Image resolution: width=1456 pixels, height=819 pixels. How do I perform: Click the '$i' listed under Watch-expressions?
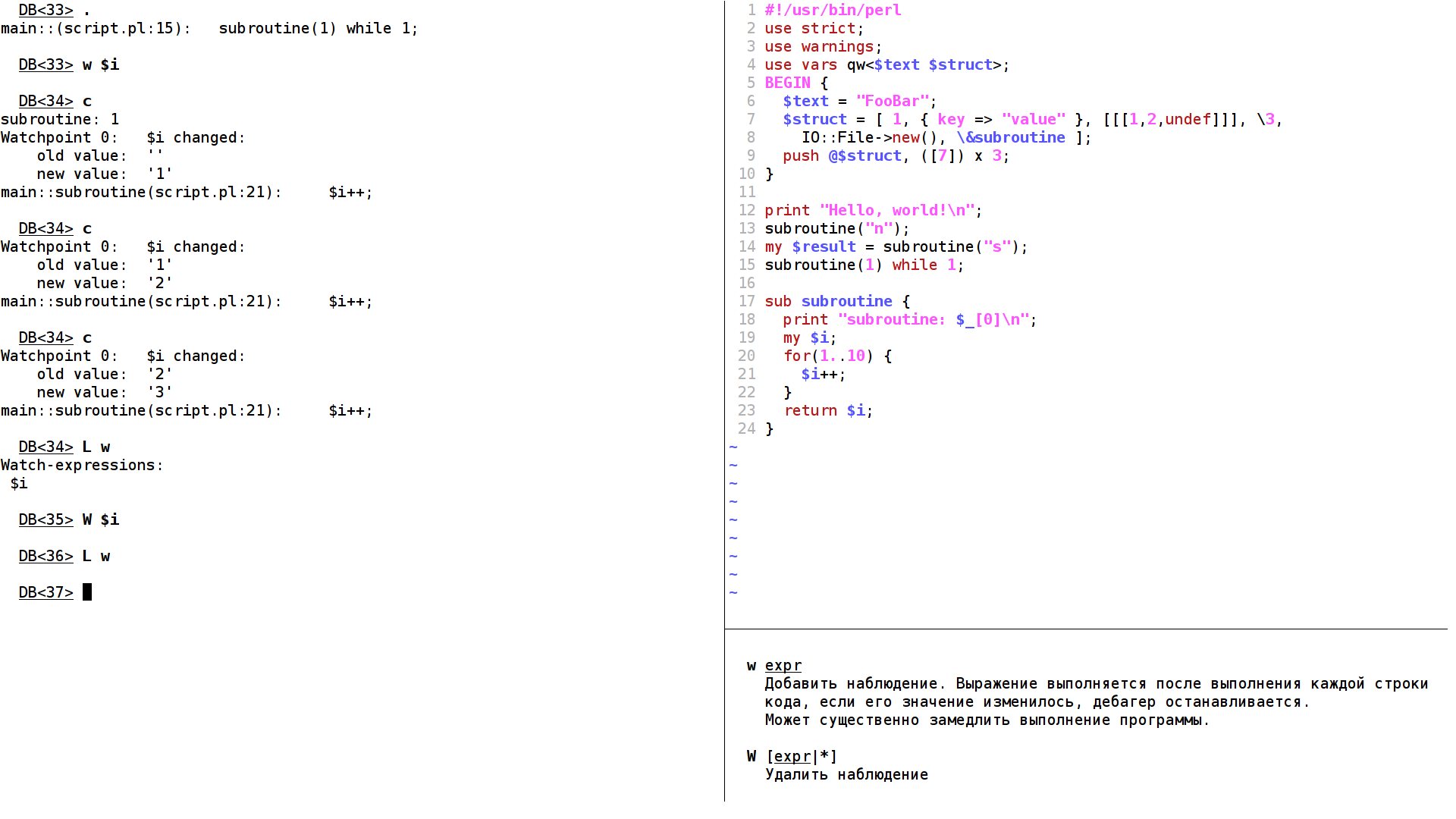[19, 483]
